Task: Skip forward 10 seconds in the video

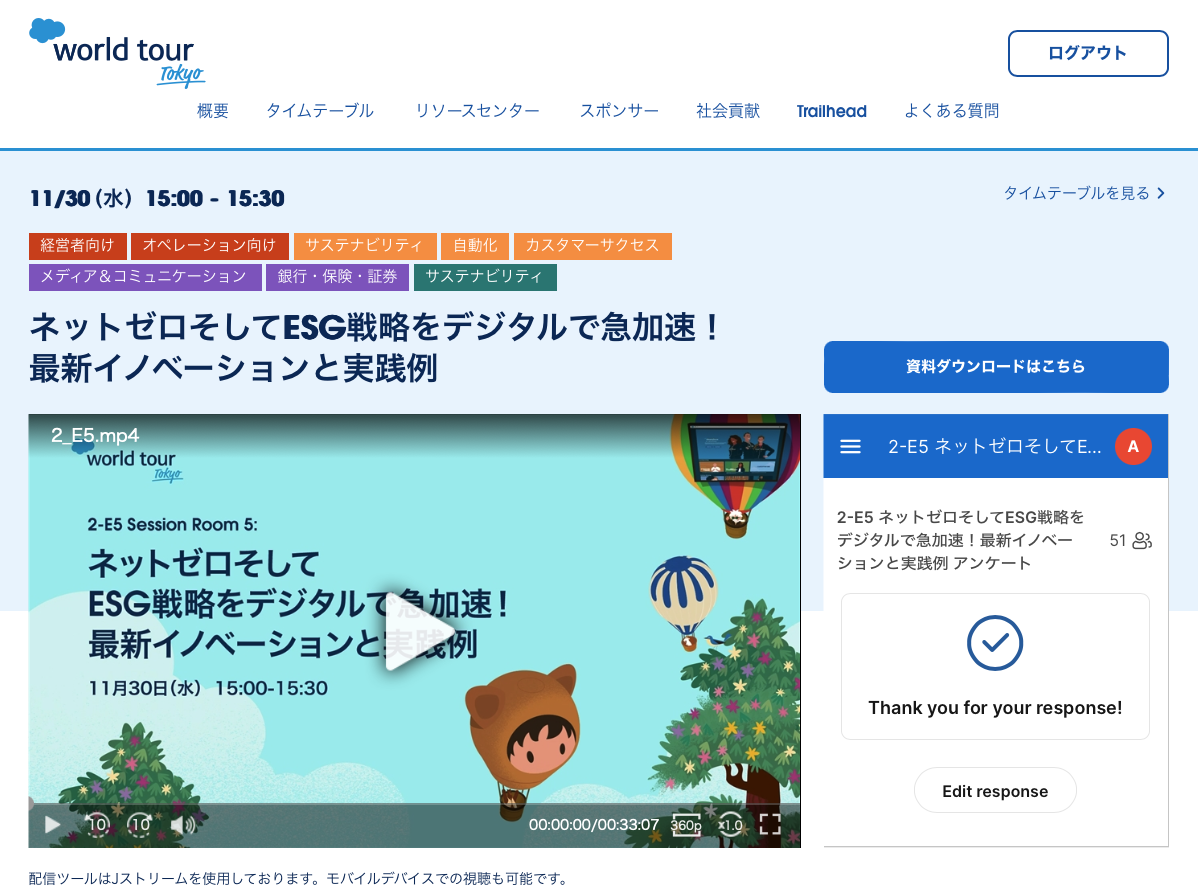Action: click(140, 825)
